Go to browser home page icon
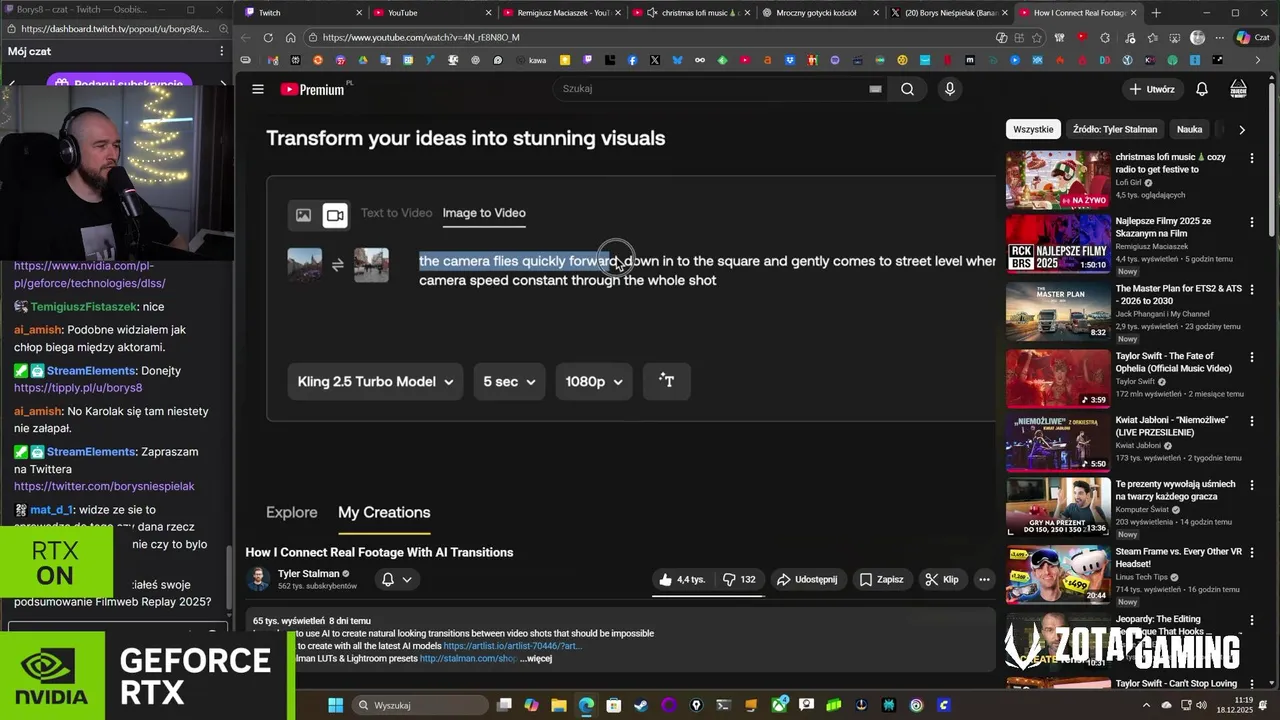Screen dimensions: 1280x720 click(x=290, y=37)
